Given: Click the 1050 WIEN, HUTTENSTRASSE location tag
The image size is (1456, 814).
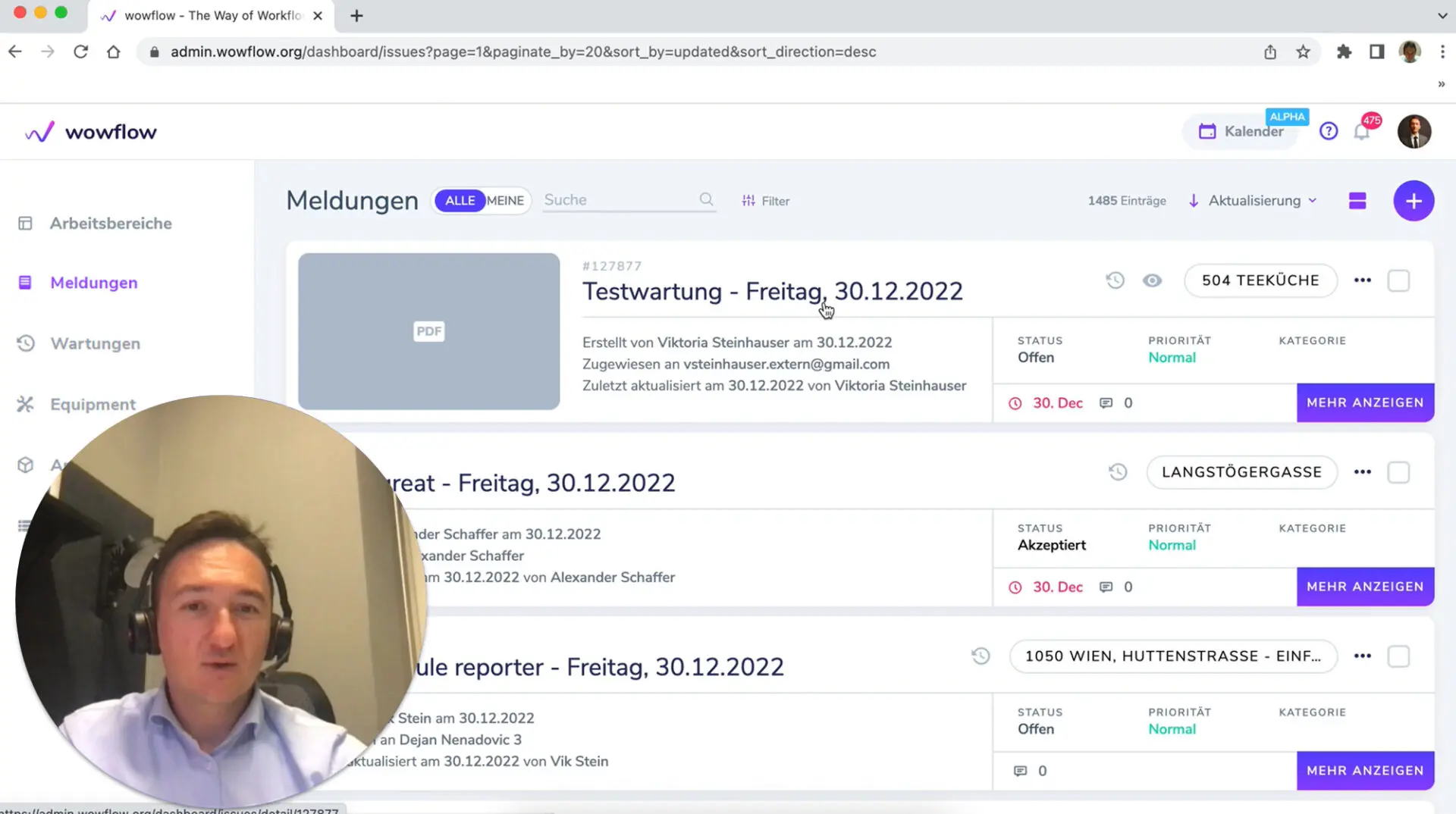Looking at the screenshot, I should [1173, 656].
